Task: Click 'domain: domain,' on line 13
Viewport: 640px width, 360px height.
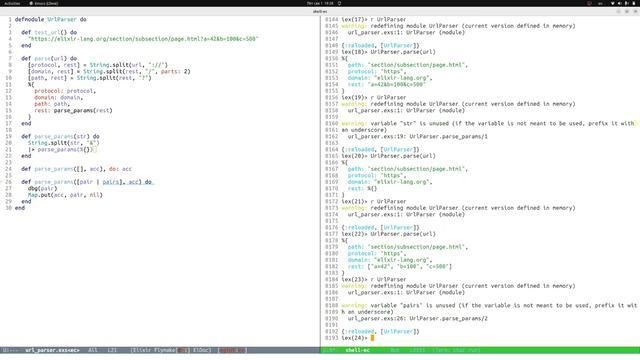Action: (x=58, y=98)
